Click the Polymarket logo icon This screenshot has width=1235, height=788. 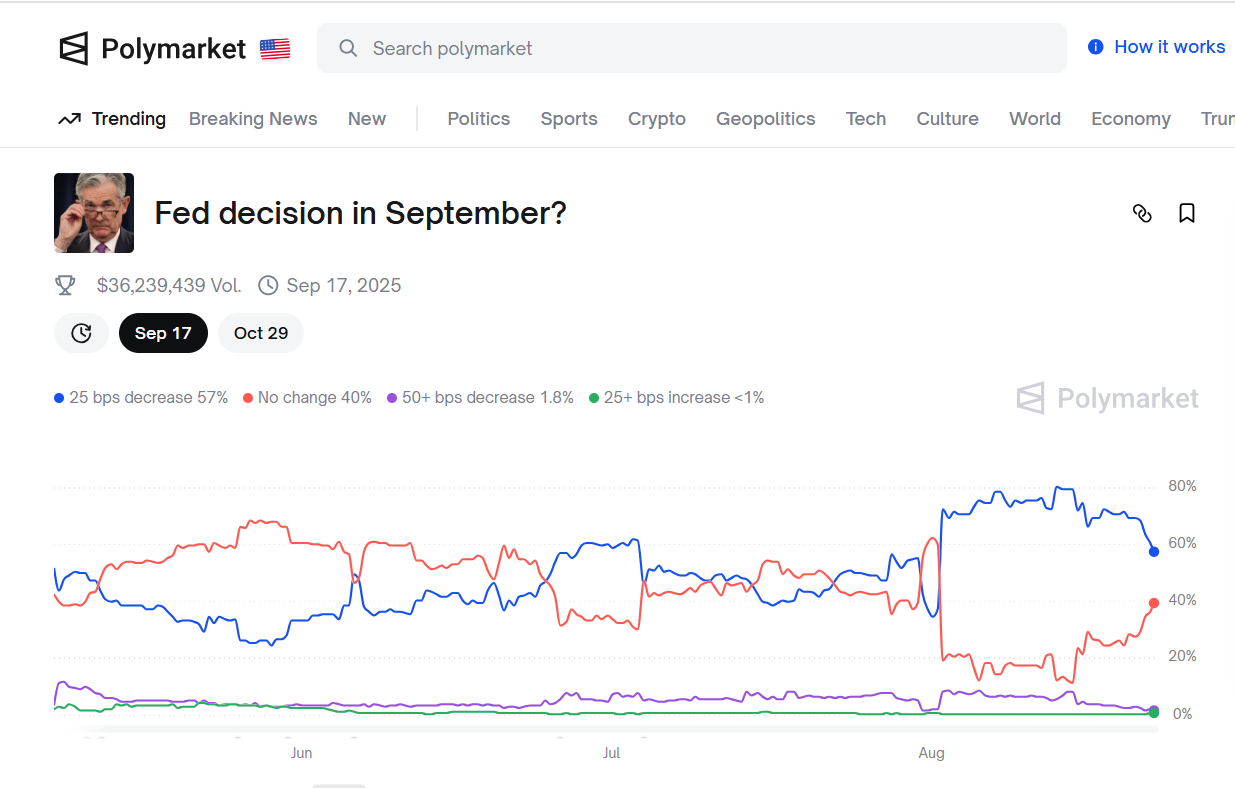point(74,48)
